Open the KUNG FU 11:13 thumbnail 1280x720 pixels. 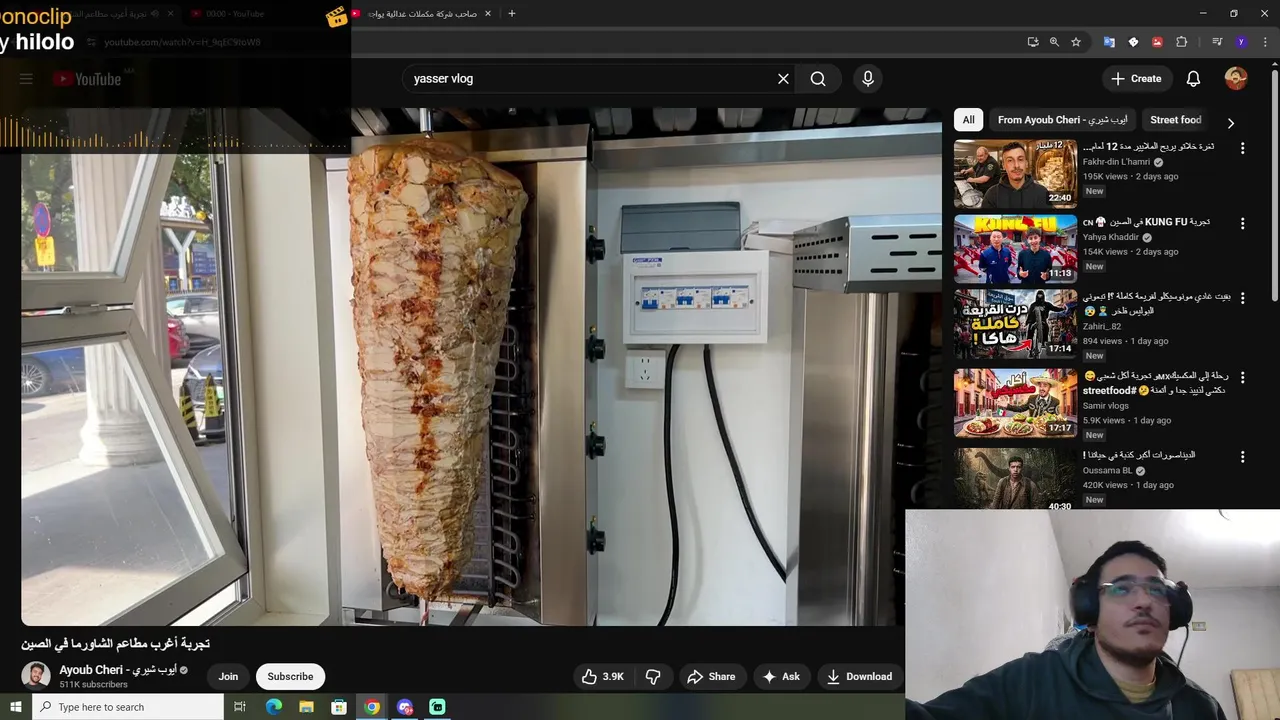(1015, 250)
